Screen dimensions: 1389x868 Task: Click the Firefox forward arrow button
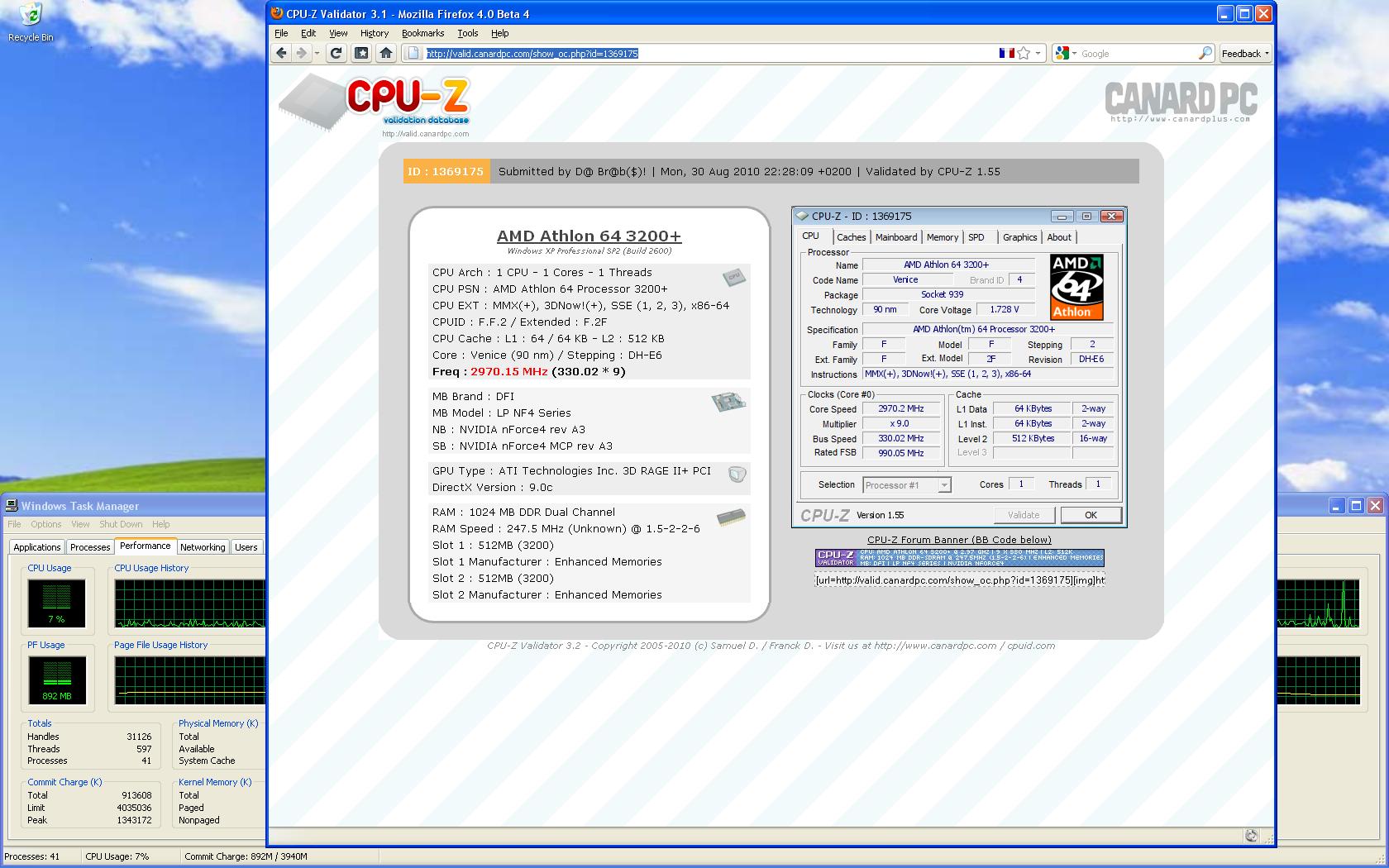(x=301, y=53)
